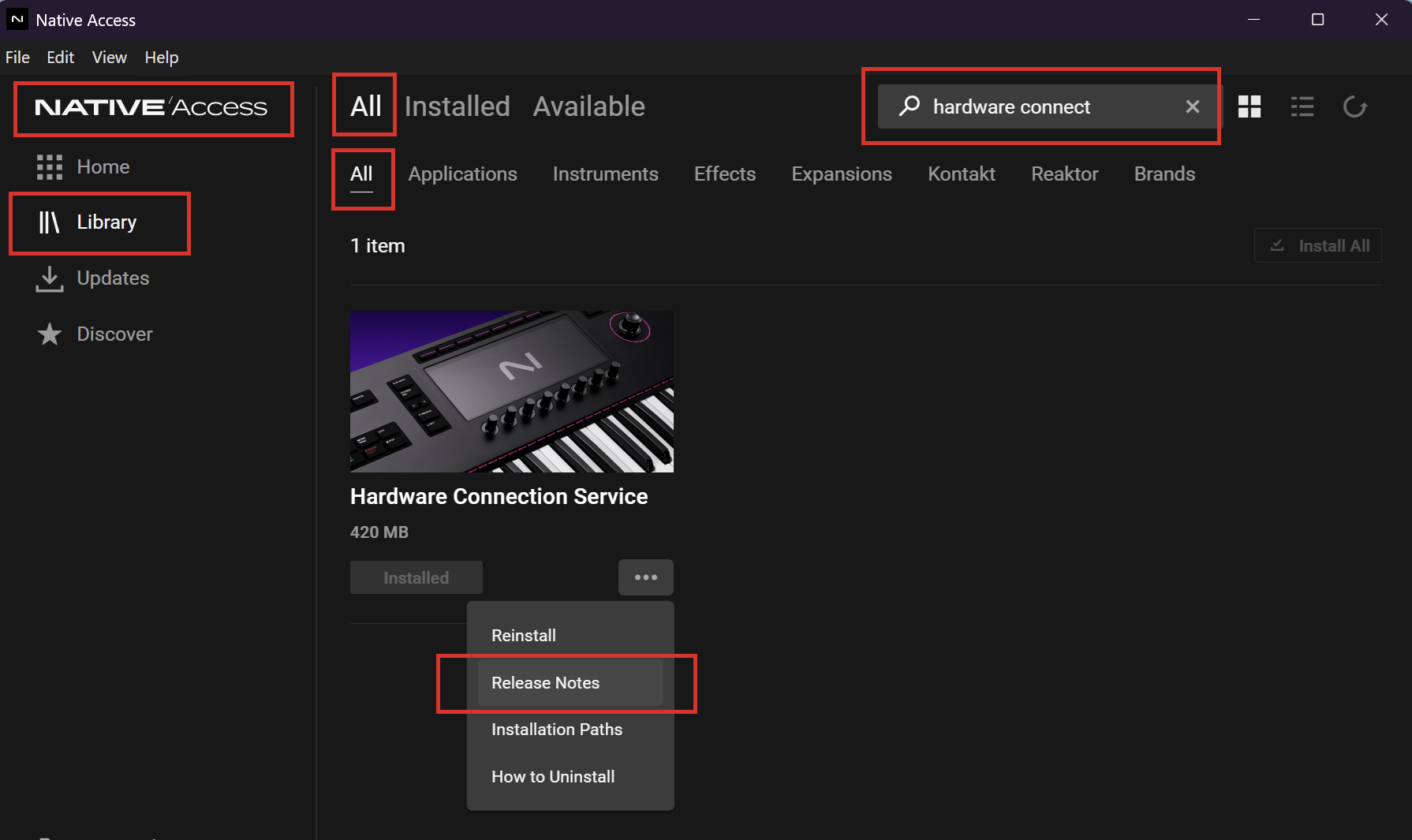Go to Home in sidebar
Screen dimensions: 1412x840
point(103,166)
